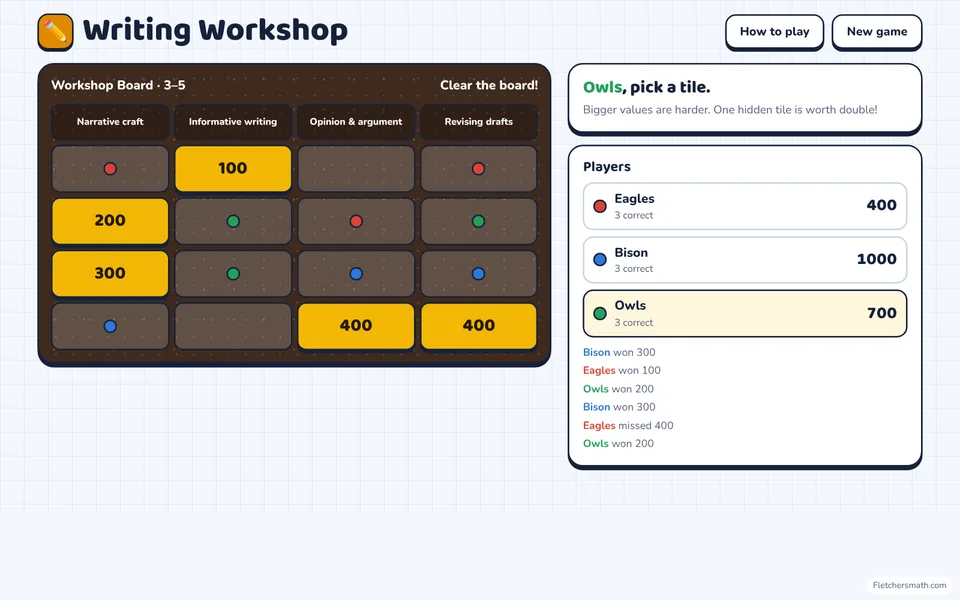The width and height of the screenshot is (960, 600).
Task: Click the empty used tile in Informative writing bottom row
Action: click(x=233, y=326)
